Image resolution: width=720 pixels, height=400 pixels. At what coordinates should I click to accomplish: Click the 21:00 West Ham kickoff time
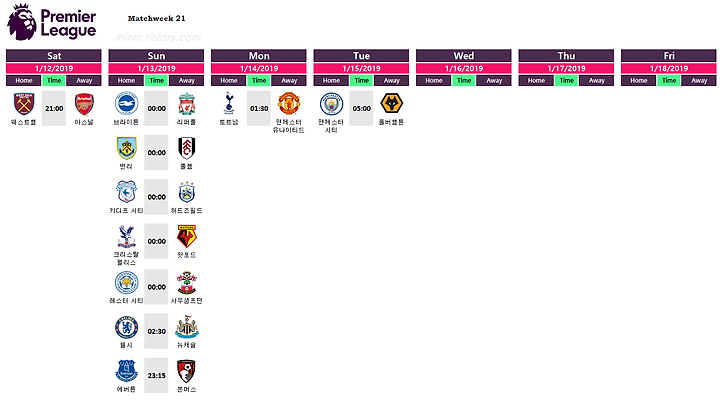[54, 108]
